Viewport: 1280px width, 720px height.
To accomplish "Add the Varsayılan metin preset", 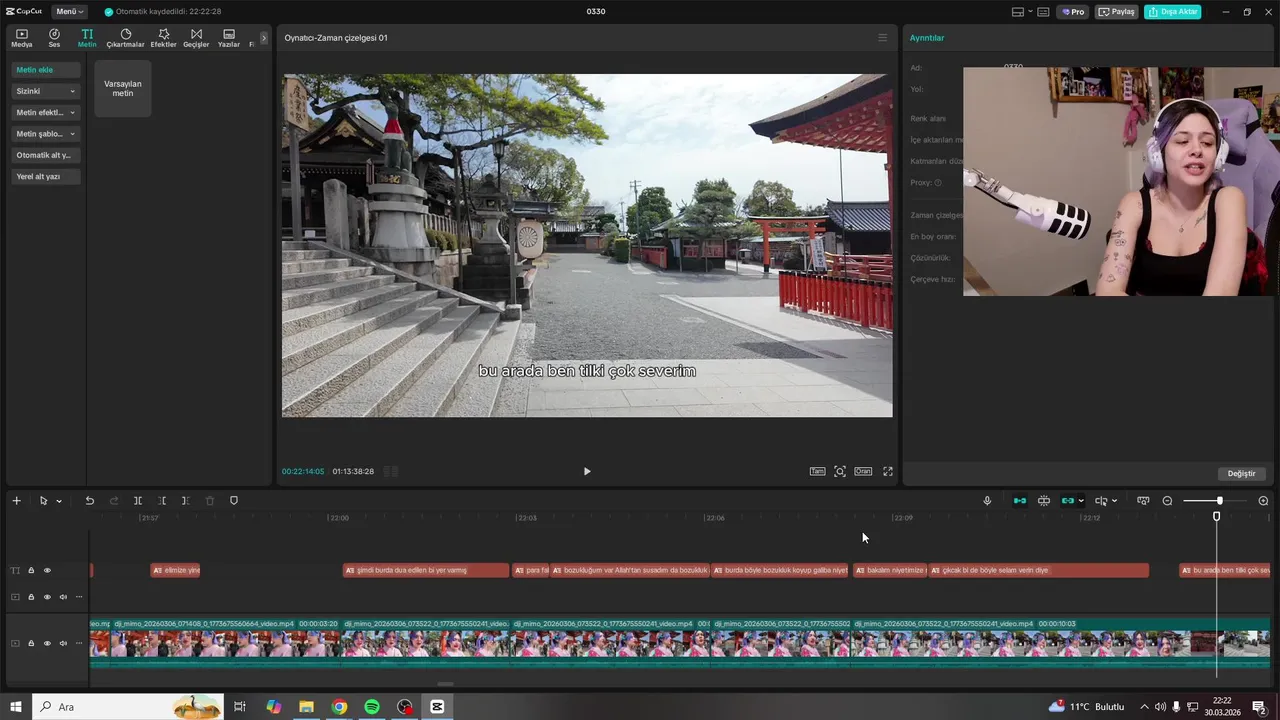I will (x=123, y=88).
